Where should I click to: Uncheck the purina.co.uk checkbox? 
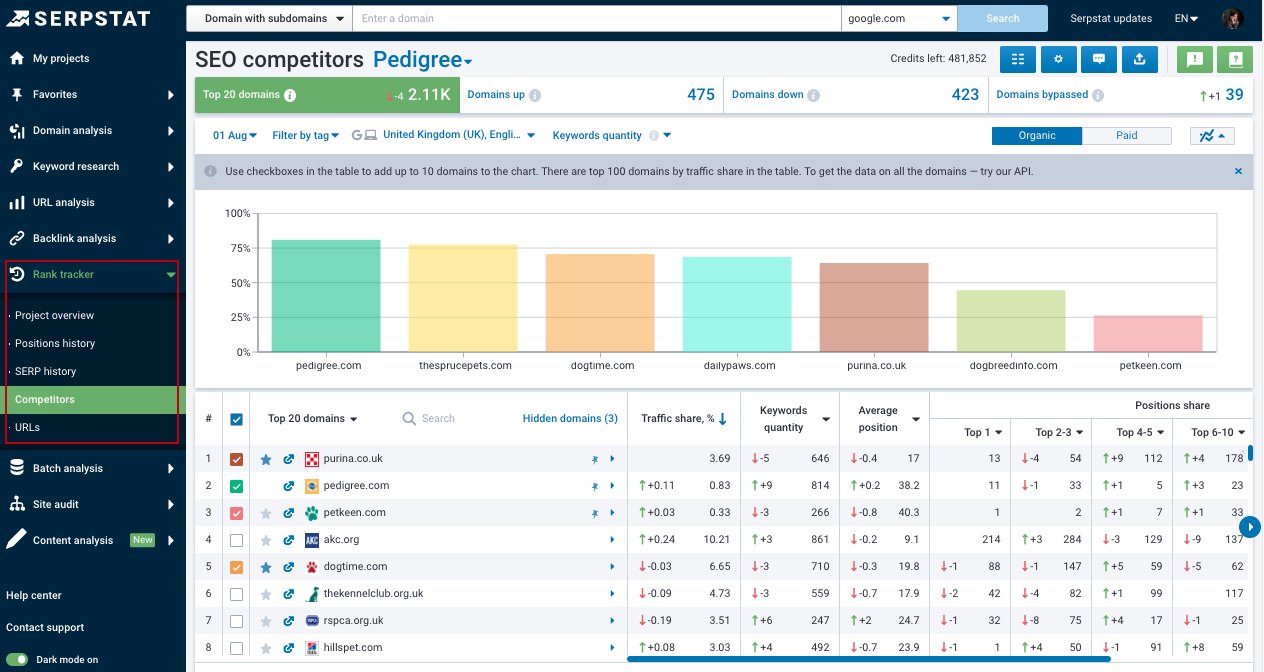(x=237, y=459)
